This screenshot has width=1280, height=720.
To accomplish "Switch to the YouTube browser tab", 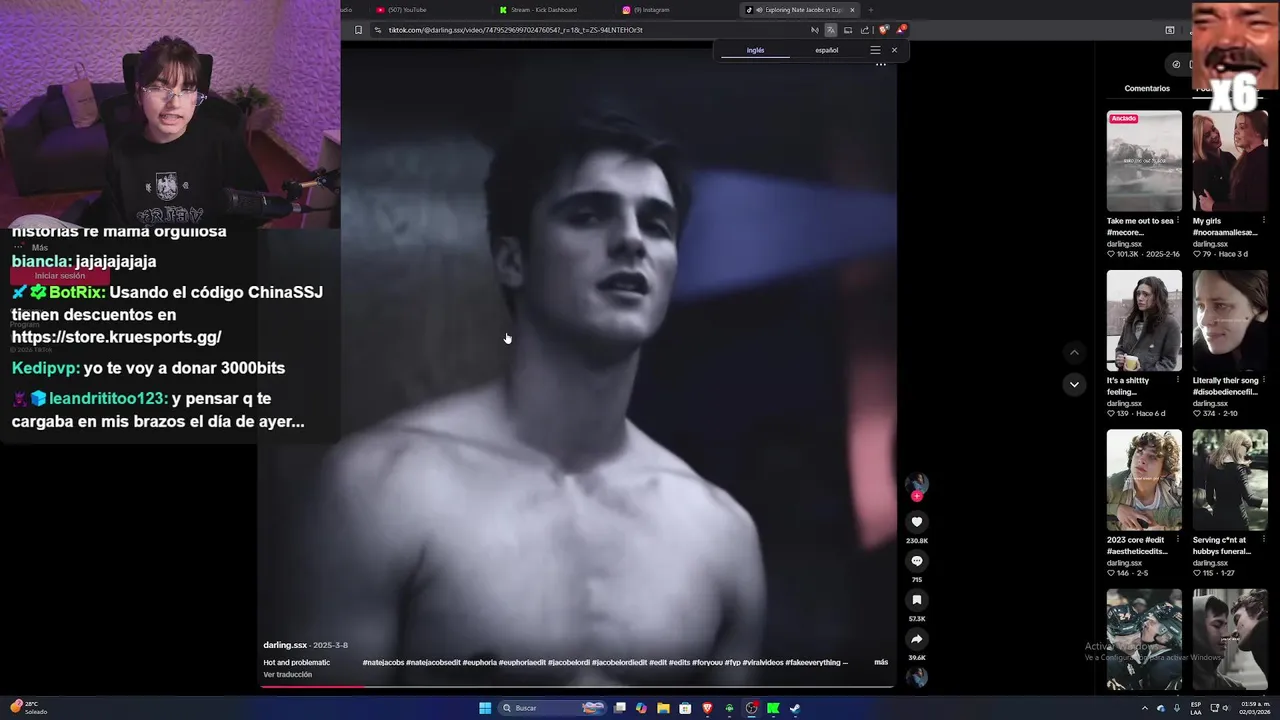I will 430,10.
